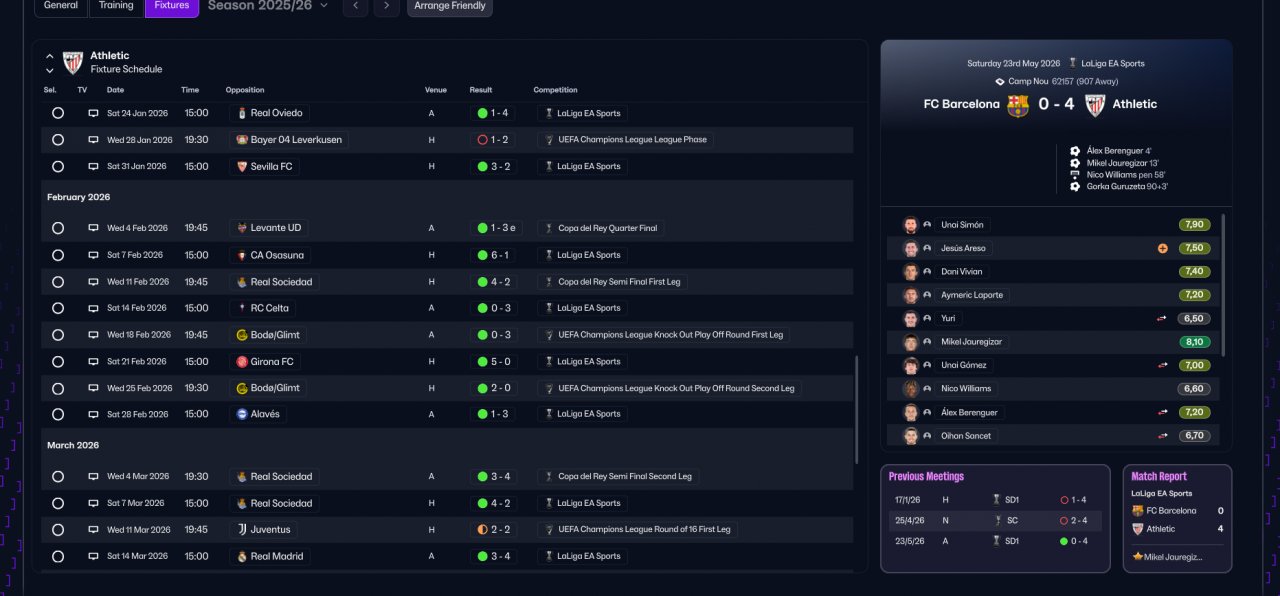Click the Alavés club badge
The height and width of the screenshot is (596, 1280).
(x=240, y=414)
